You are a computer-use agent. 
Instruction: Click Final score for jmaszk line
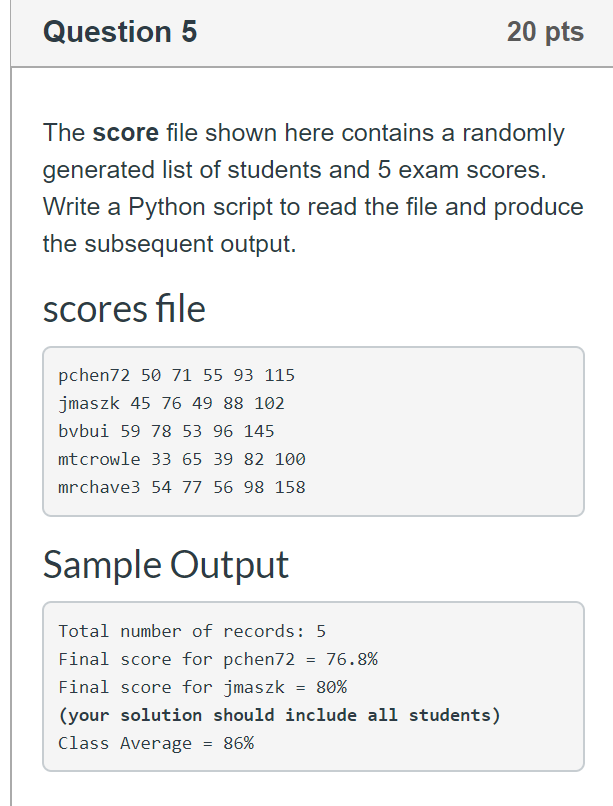point(202,687)
